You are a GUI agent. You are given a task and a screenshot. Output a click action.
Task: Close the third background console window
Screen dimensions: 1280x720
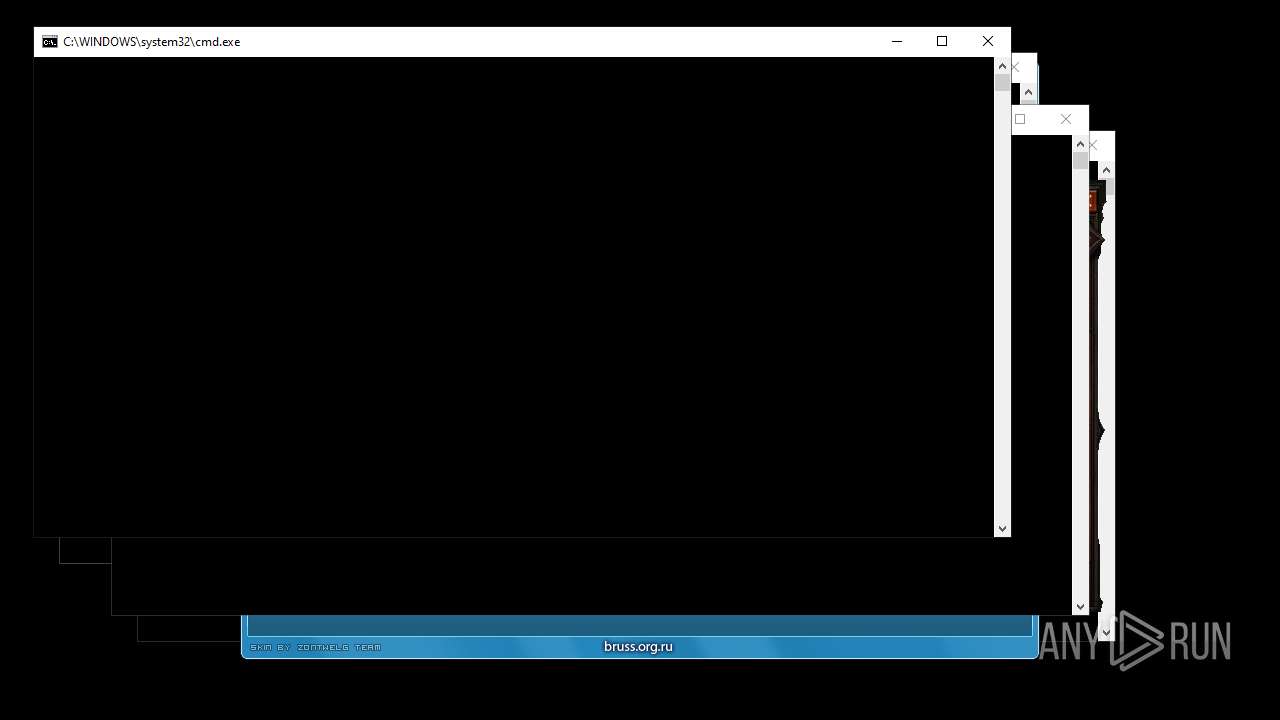point(1066,119)
